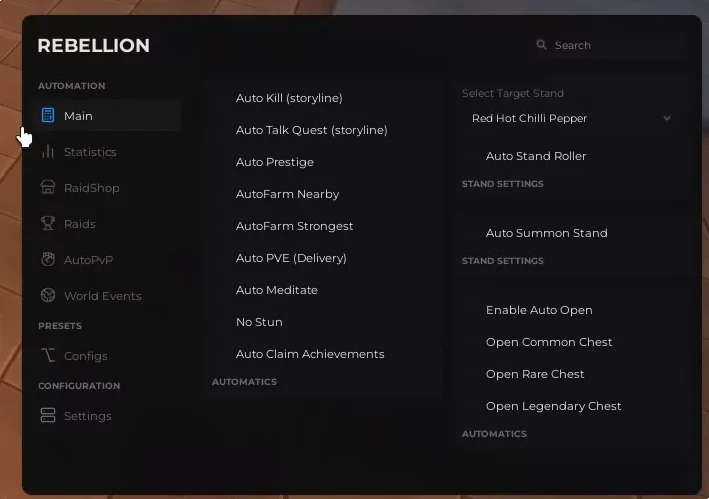
Task: Click the Main sidebar icon
Action: pos(48,116)
